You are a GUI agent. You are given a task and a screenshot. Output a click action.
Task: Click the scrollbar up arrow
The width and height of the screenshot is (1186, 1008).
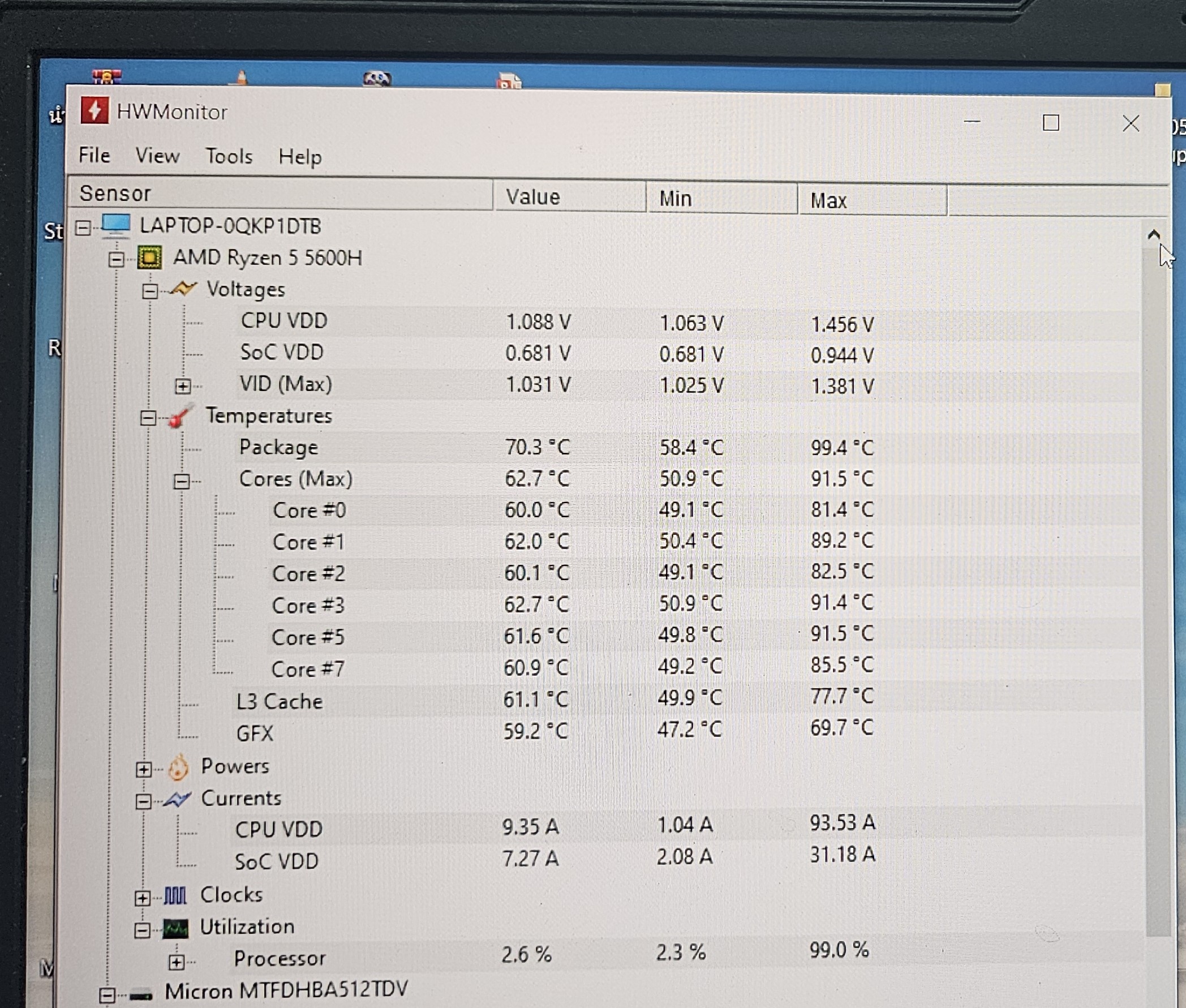pyautogui.click(x=1153, y=234)
